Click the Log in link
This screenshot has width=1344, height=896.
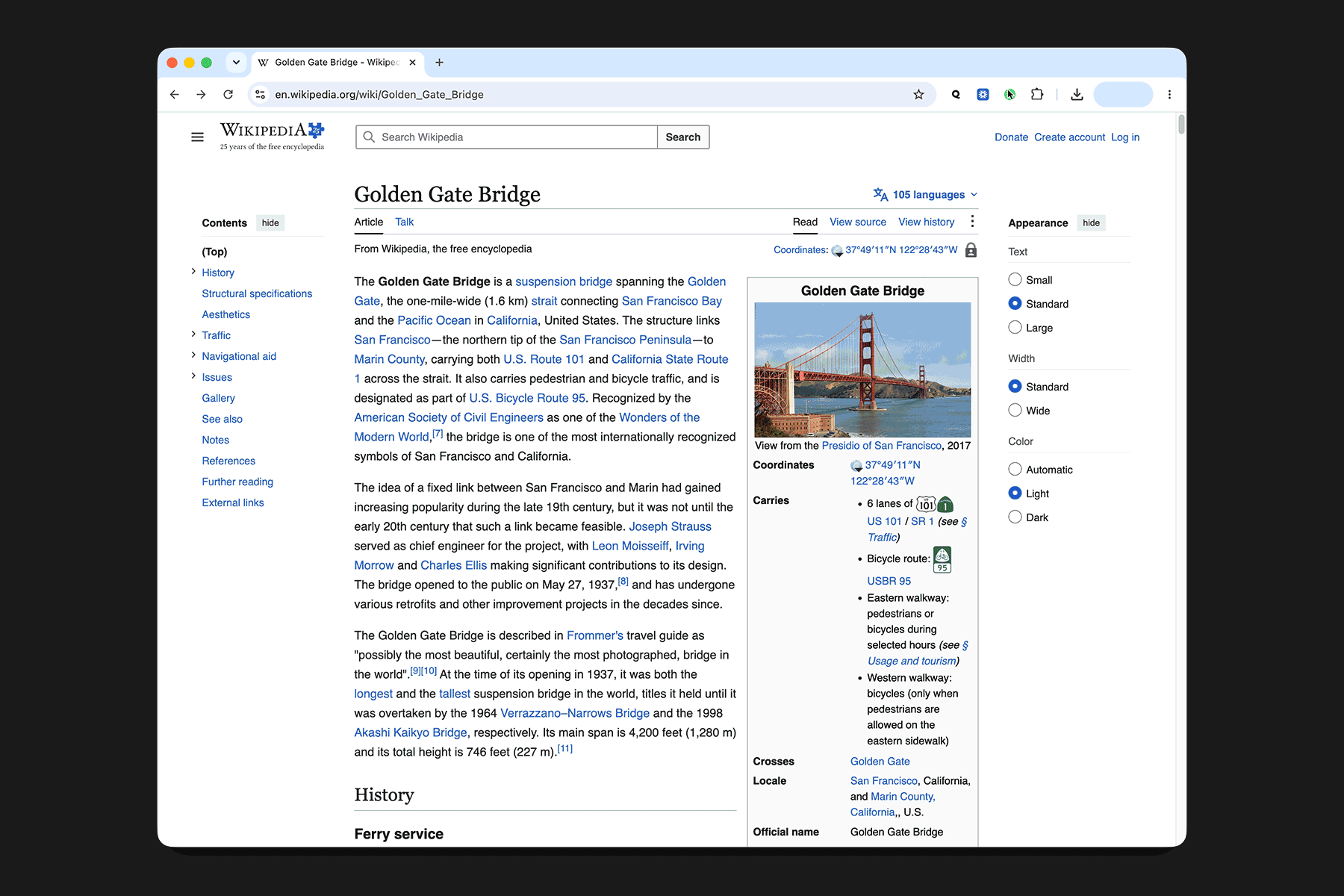[x=1125, y=137]
